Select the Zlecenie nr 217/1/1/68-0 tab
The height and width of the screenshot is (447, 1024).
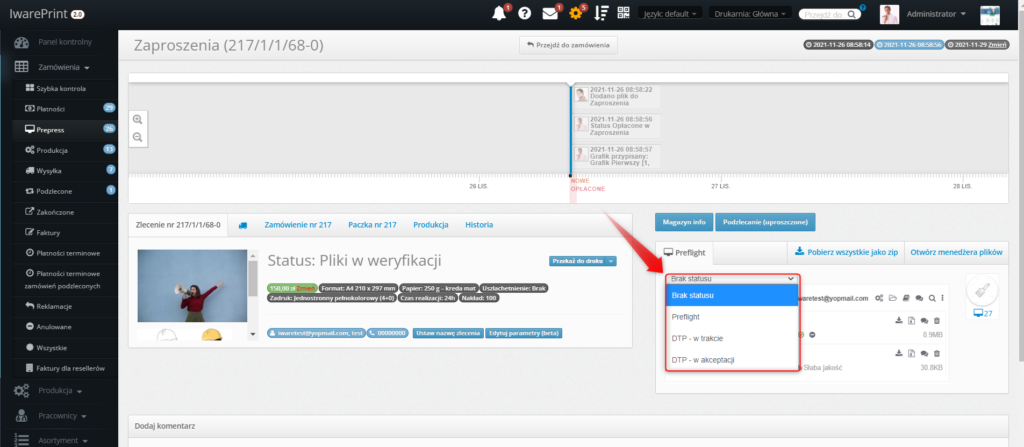(x=178, y=225)
